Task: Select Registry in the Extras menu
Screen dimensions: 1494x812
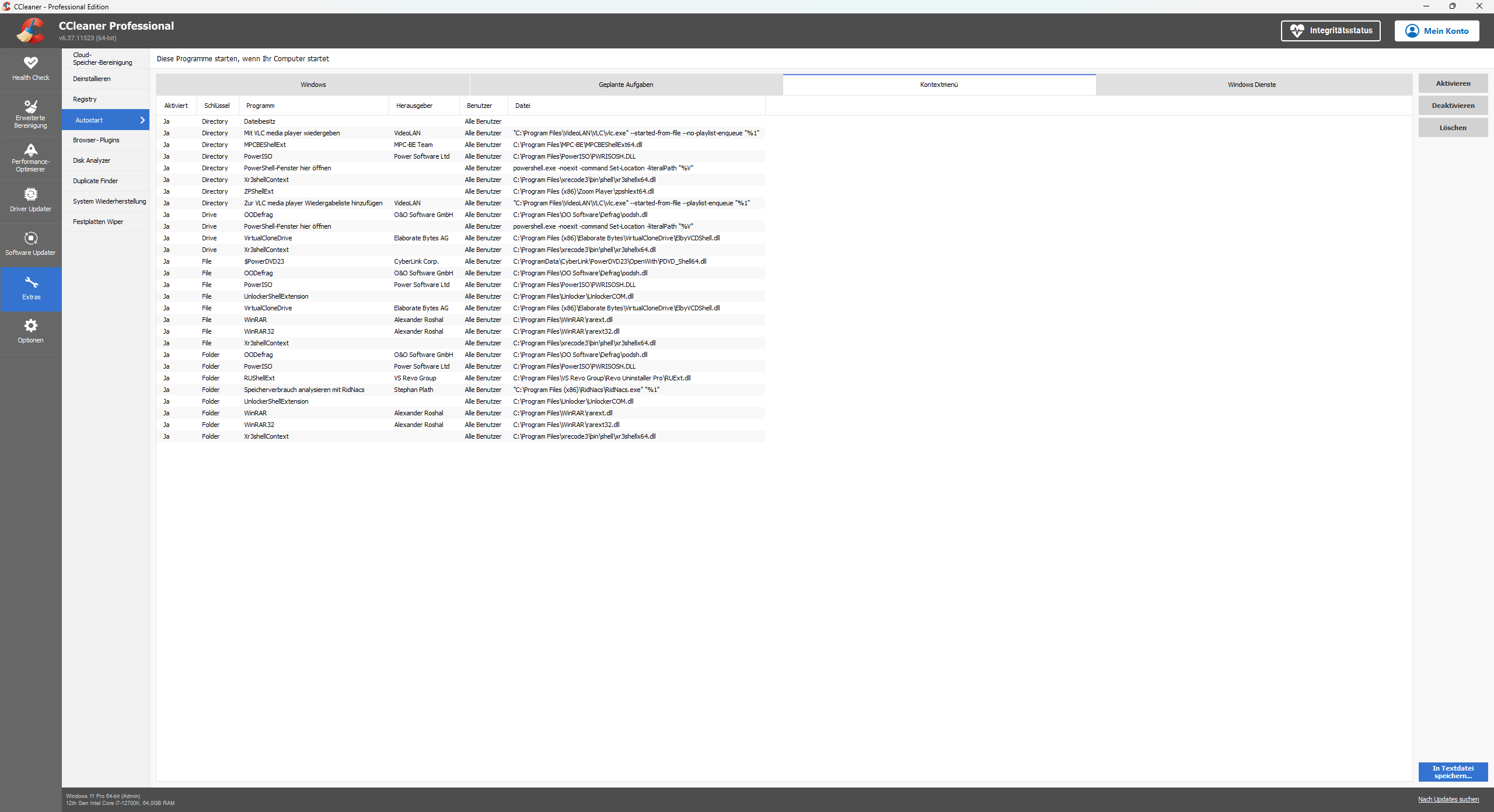Action: click(85, 99)
